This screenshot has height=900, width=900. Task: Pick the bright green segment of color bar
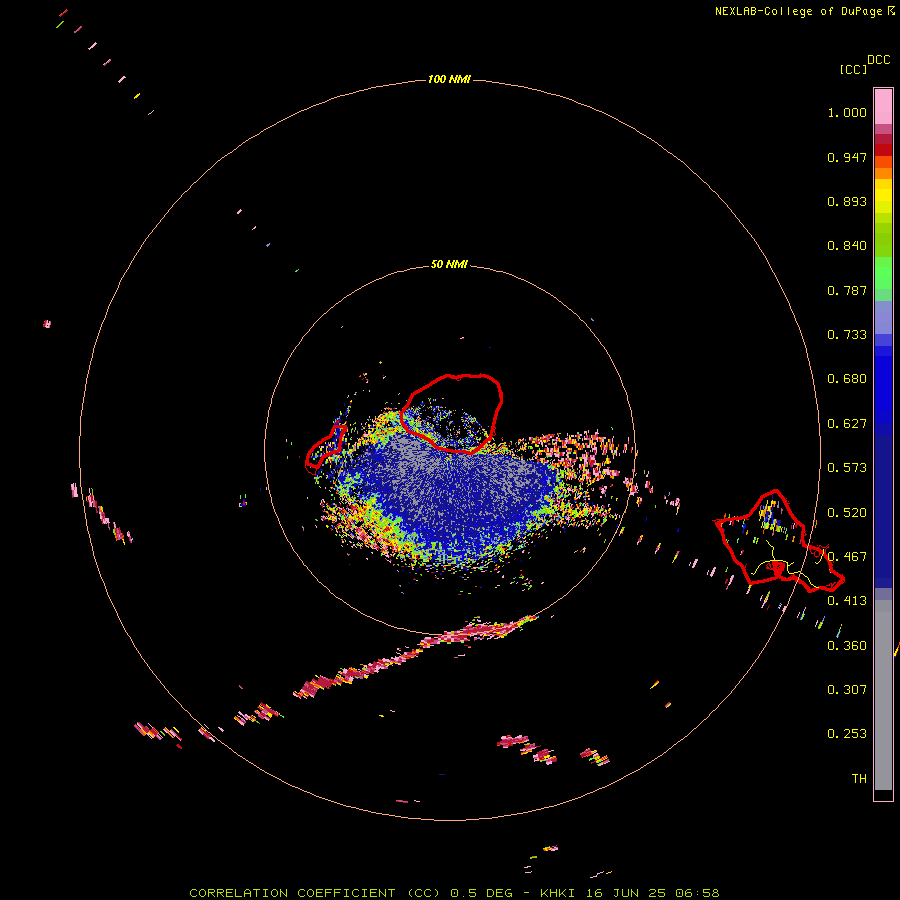(883, 273)
